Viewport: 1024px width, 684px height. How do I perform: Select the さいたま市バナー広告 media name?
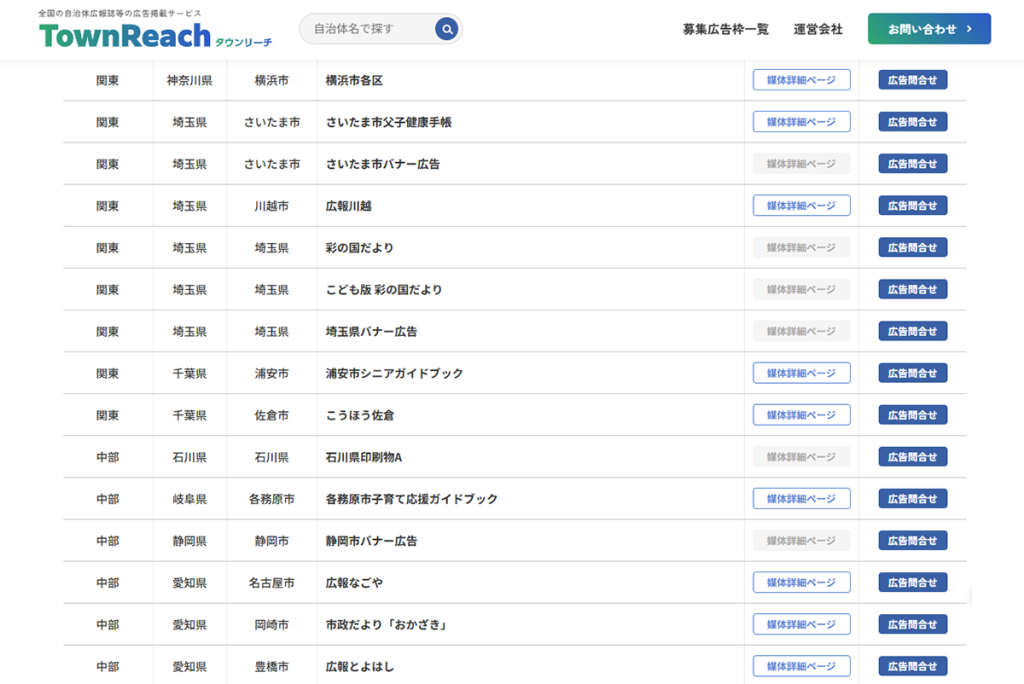(383, 164)
